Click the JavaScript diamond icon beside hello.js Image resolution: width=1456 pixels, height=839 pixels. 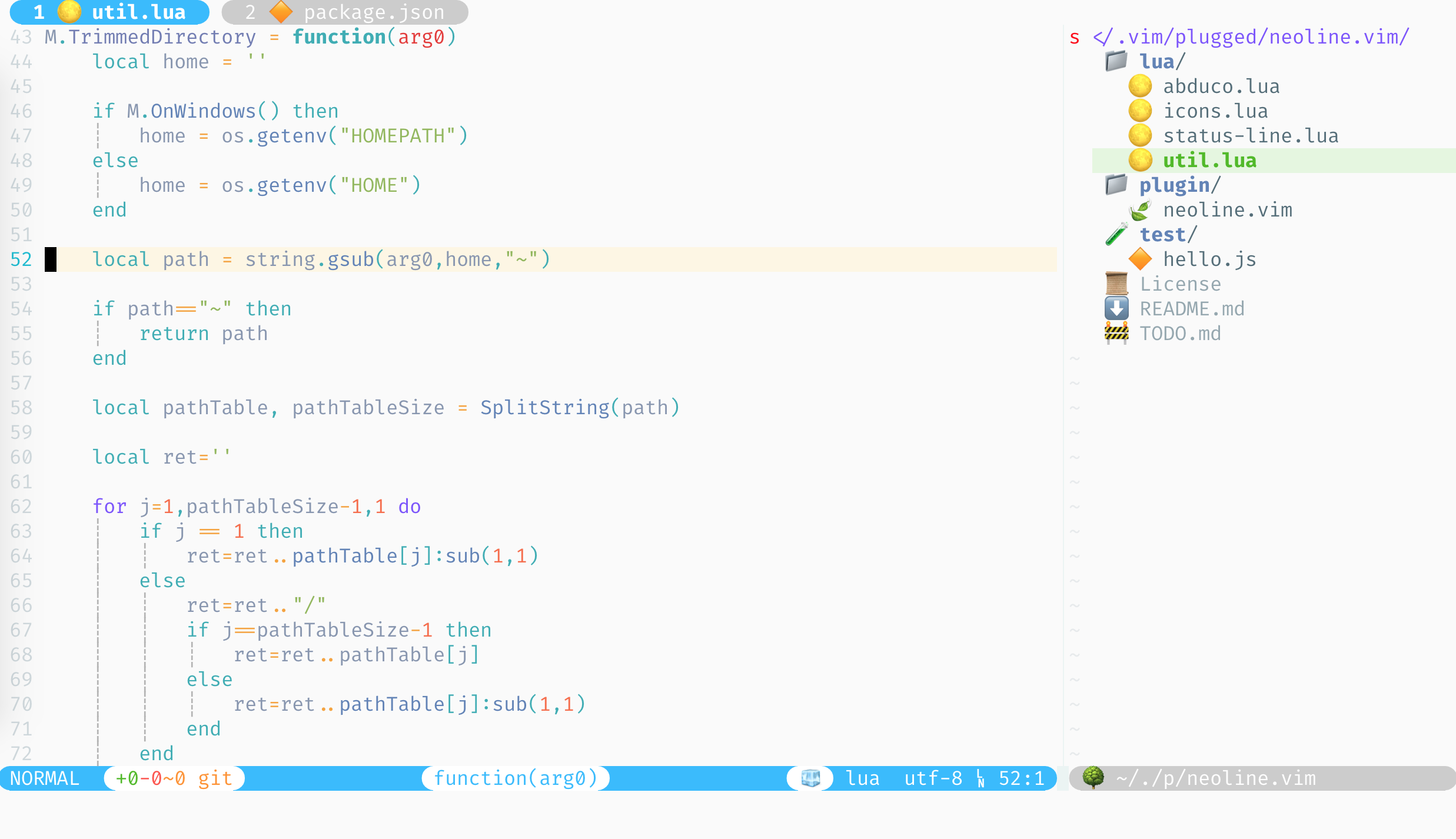pos(1141,259)
